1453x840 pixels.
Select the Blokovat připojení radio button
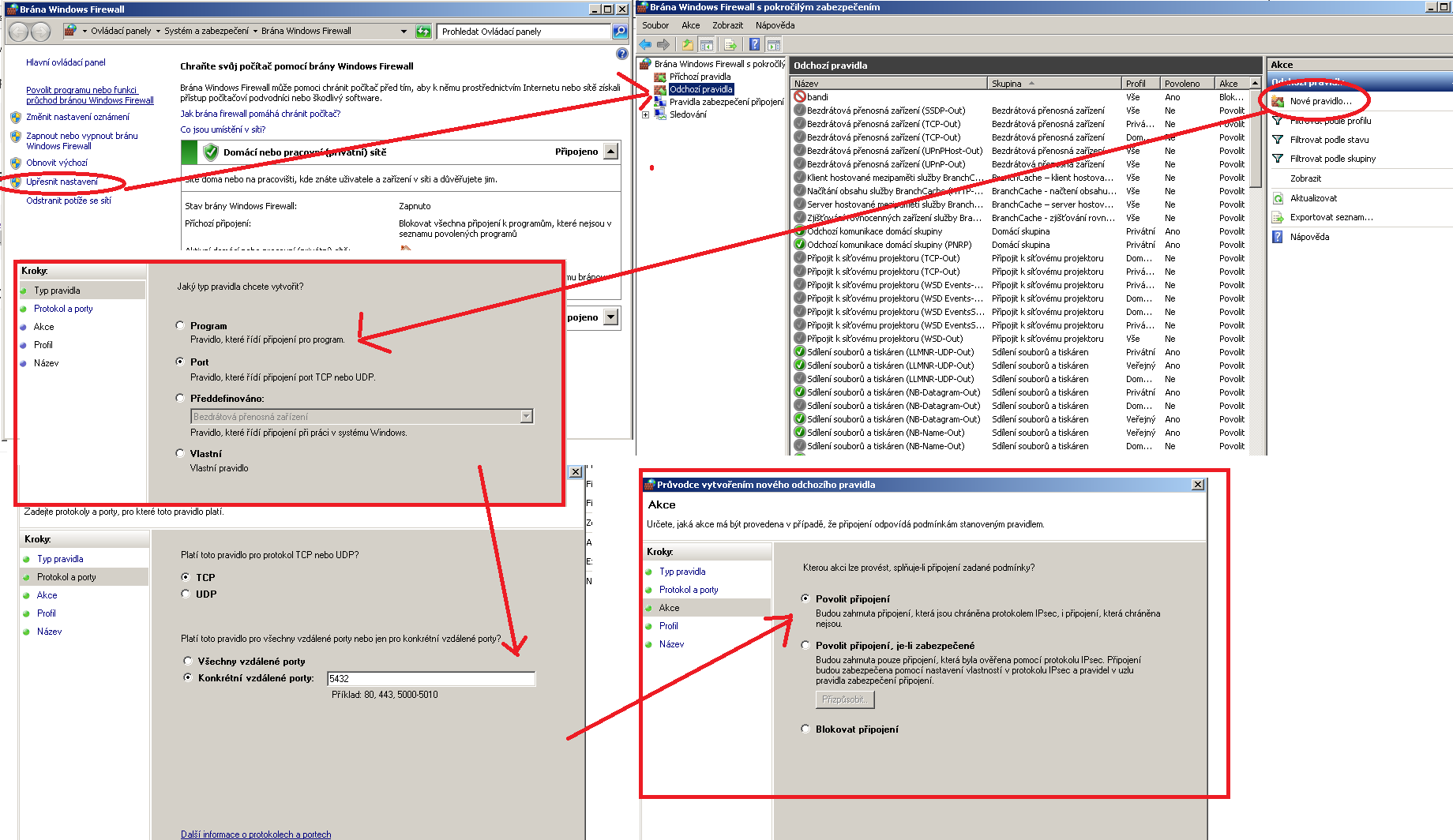[805, 729]
